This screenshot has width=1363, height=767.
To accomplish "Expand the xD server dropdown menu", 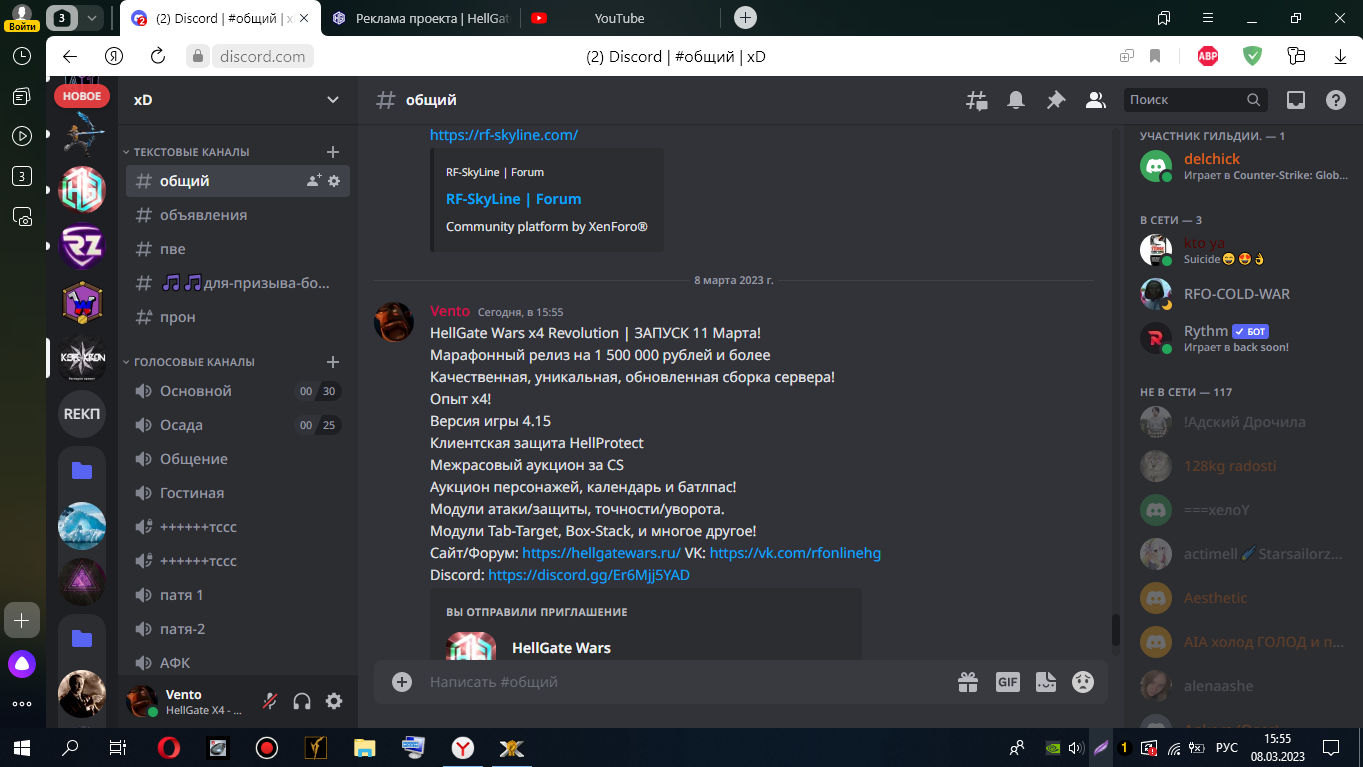I will 333,100.
